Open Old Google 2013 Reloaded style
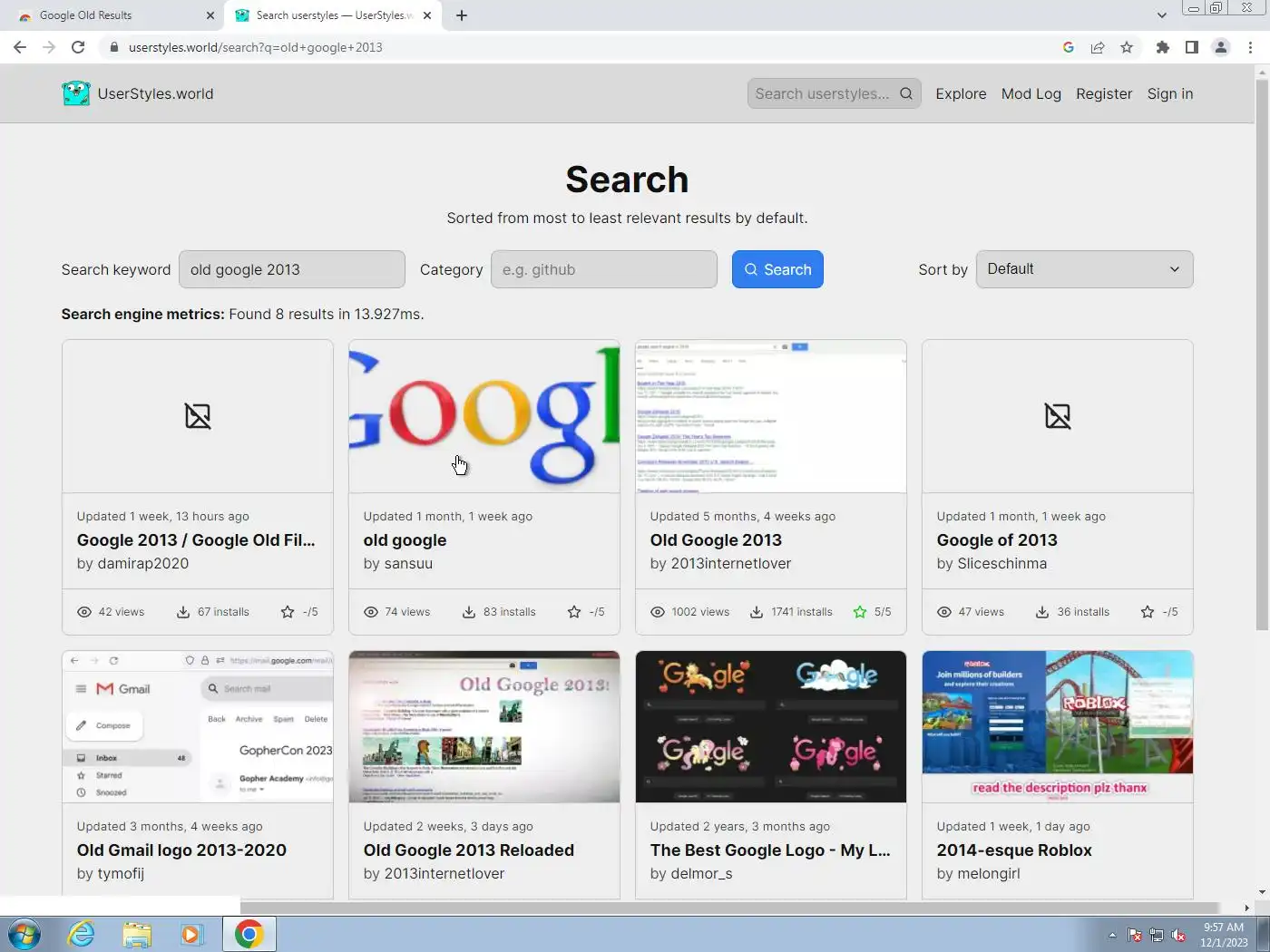Viewport: 1270px width, 952px height. coord(469,850)
